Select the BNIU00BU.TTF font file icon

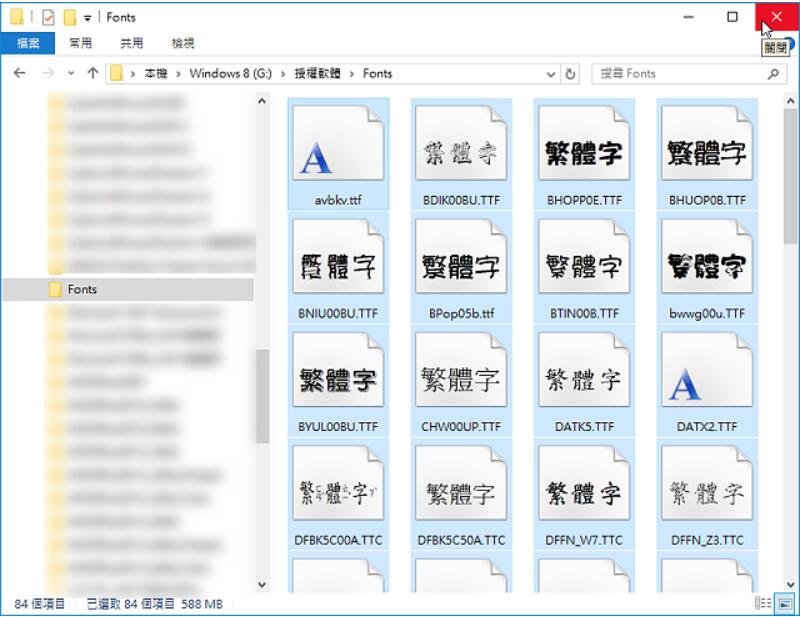(338, 257)
